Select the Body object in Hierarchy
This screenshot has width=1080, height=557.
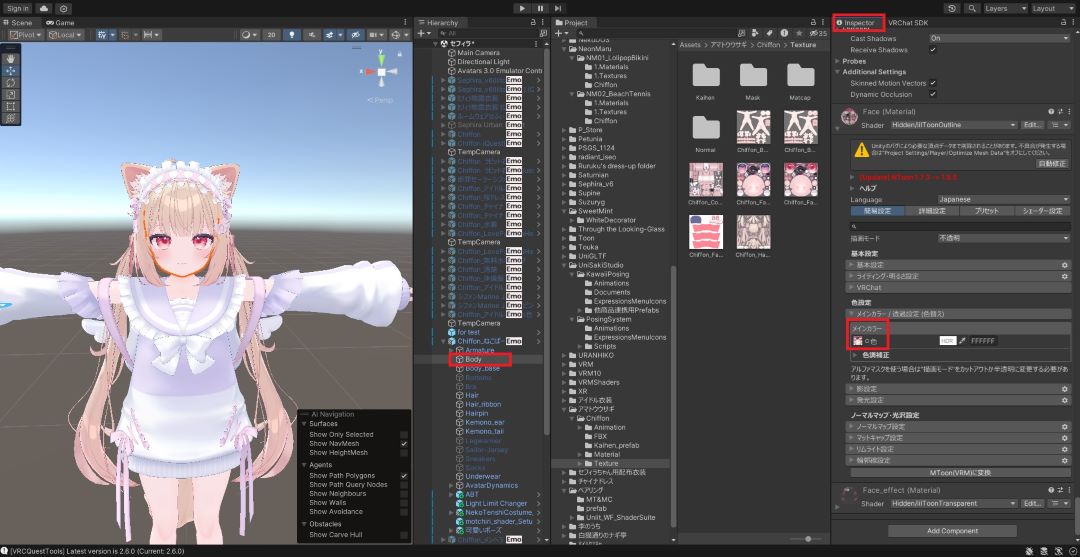coord(473,359)
